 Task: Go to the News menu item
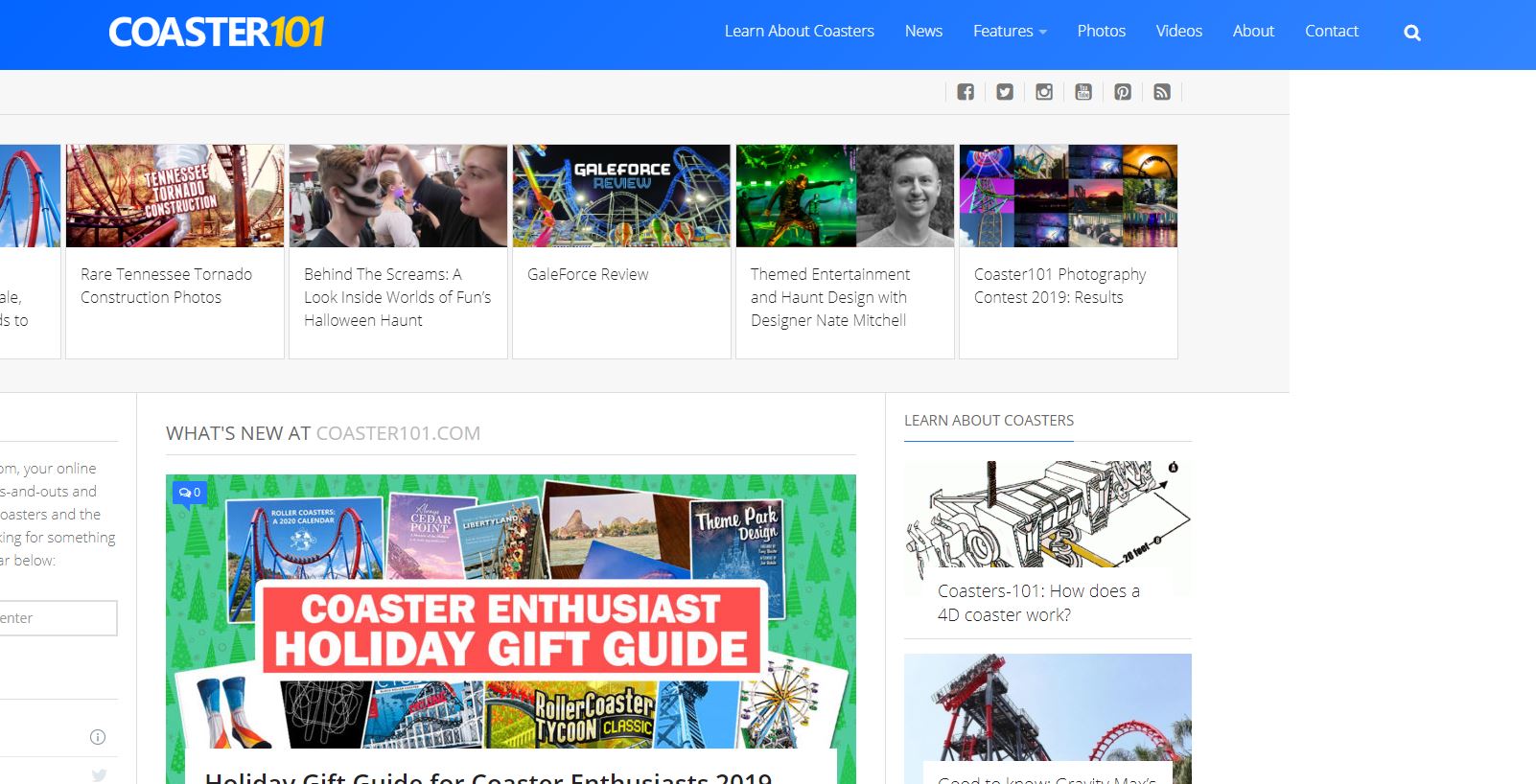(x=923, y=31)
